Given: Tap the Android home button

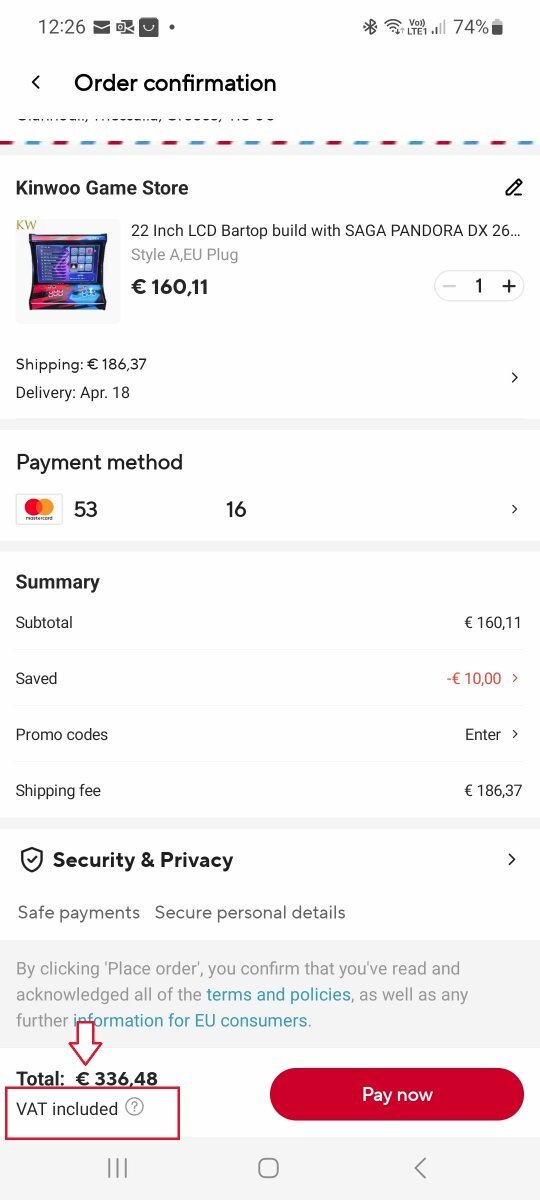Looking at the screenshot, I should [268, 1167].
